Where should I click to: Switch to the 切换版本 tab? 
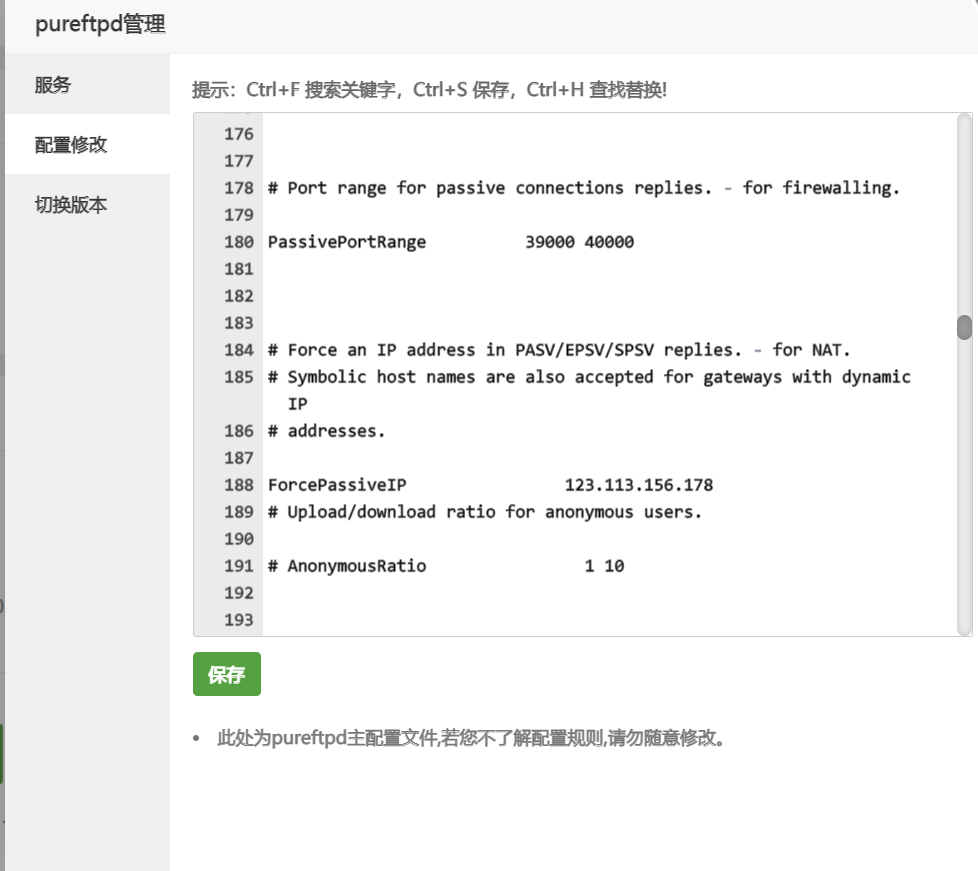click(87, 204)
